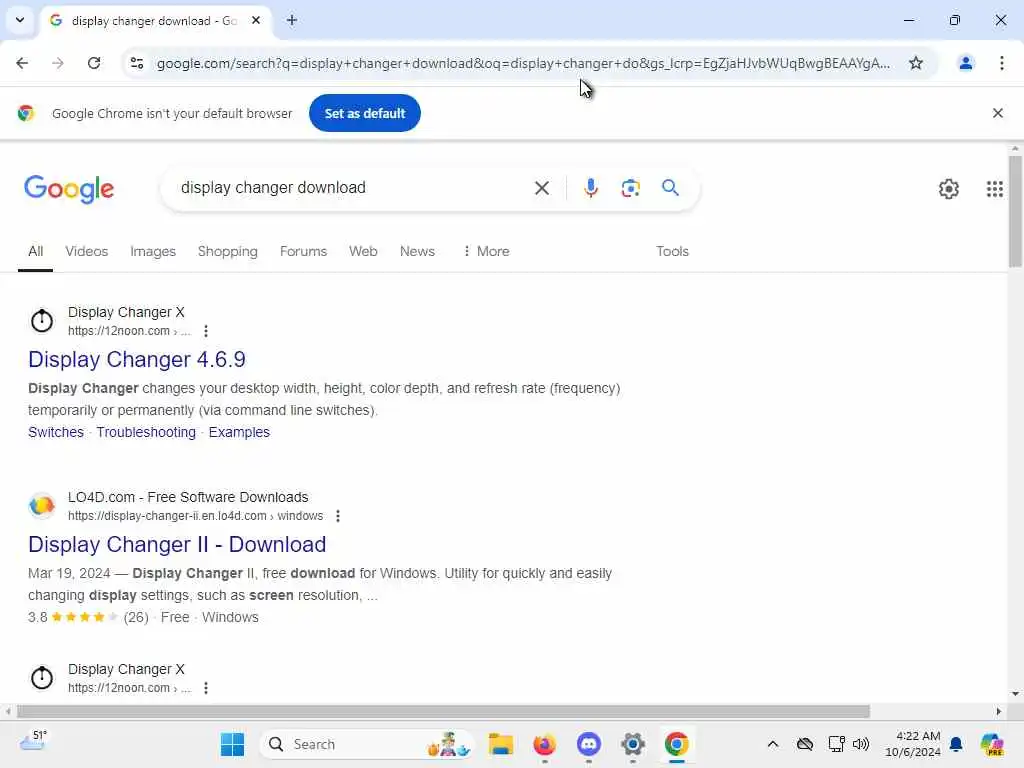Search by image with Google Lens

click(630, 188)
